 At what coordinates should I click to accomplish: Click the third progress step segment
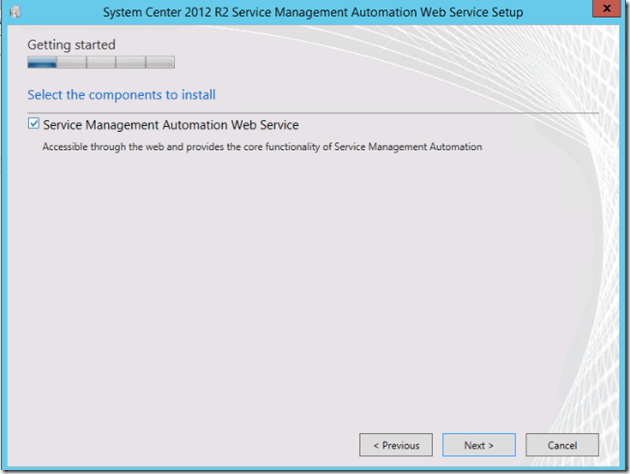click(x=101, y=62)
